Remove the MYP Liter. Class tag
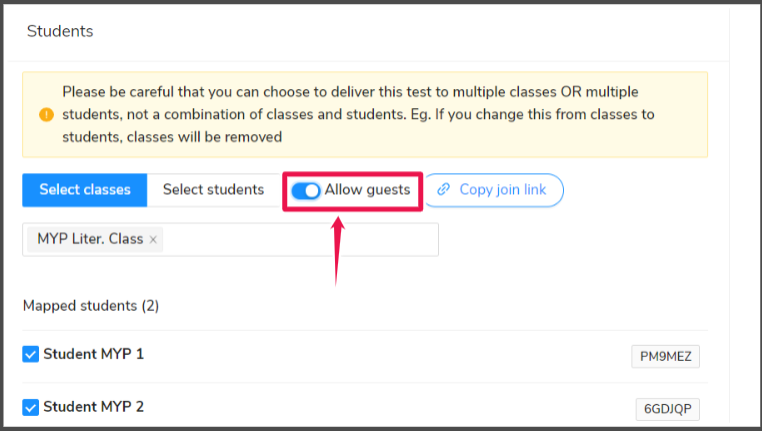Screen dimensions: 762x431 [x=153, y=240]
